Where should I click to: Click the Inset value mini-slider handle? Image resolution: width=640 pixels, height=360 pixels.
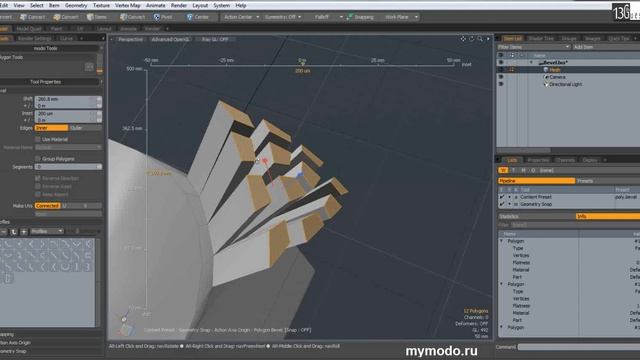(x=99, y=114)
